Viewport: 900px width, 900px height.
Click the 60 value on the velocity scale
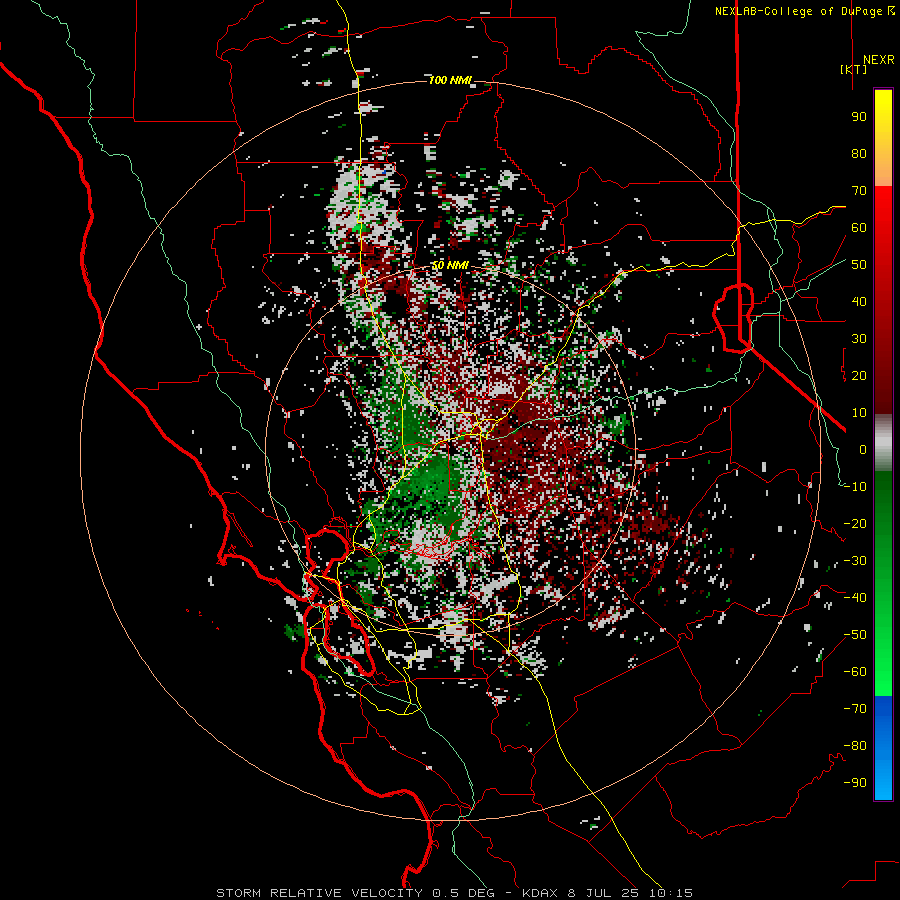[x=859, y=227]
